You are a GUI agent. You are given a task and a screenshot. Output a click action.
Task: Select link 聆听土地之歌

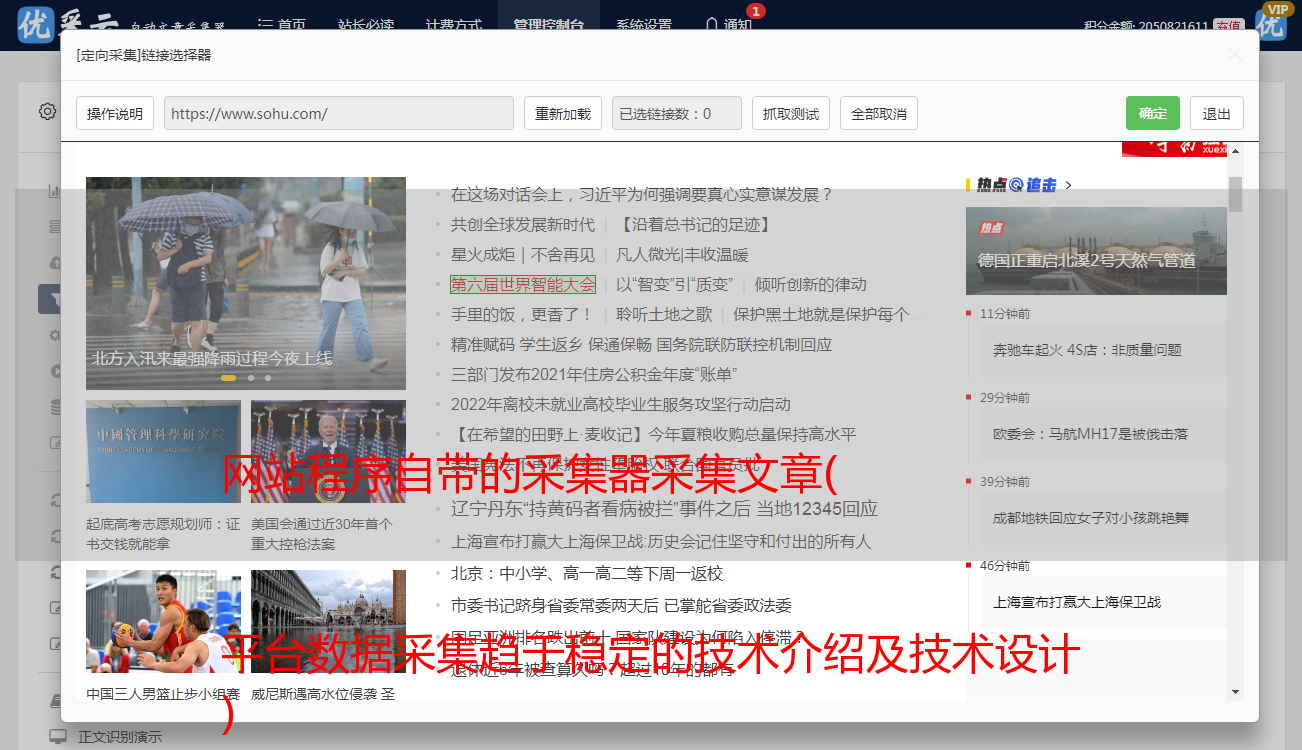point(664,314)
